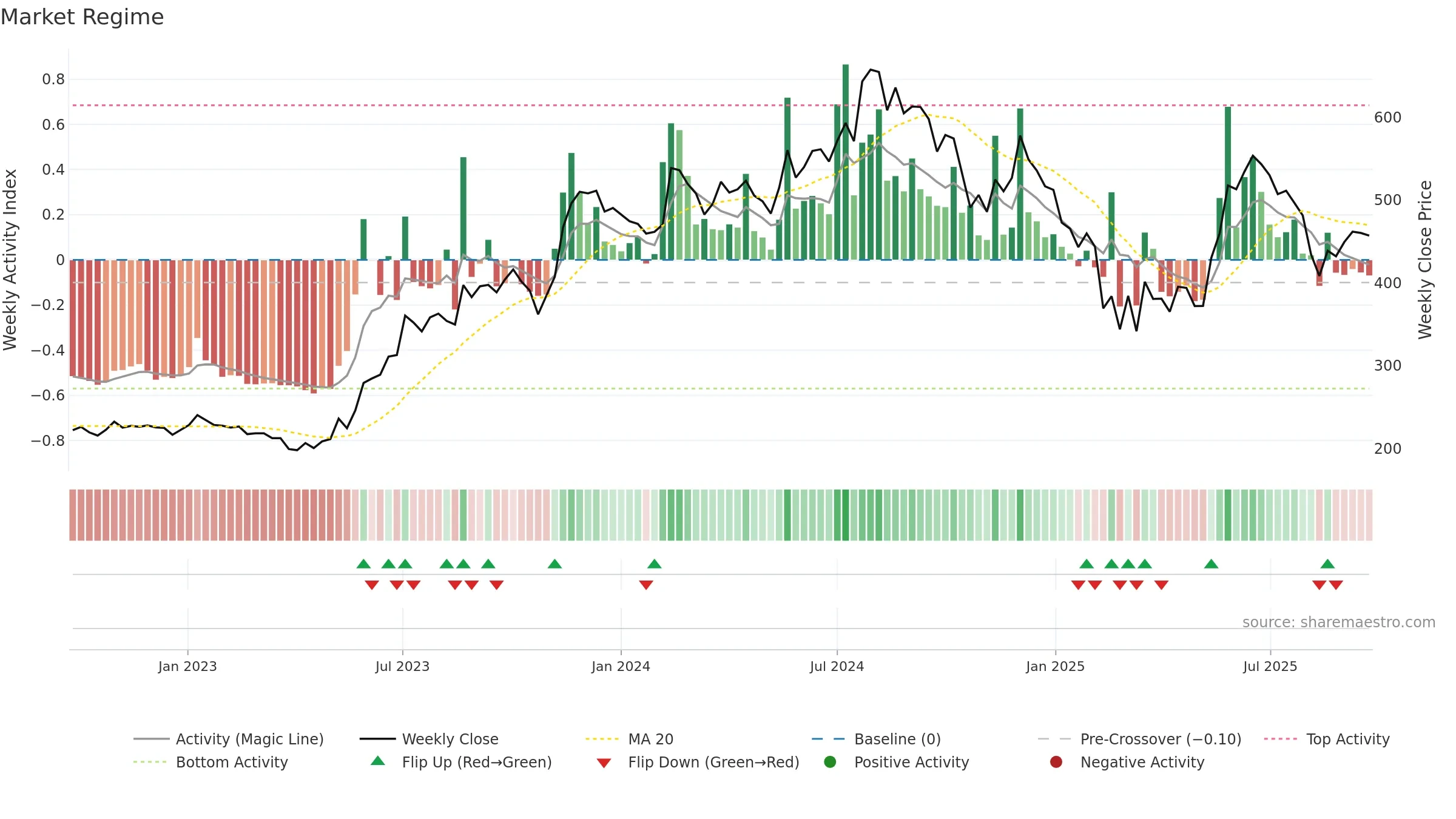Click the last green flip-up marker after Jul 2025
This screenshot has height=819, width=1456.
(x=1327, y=564)
